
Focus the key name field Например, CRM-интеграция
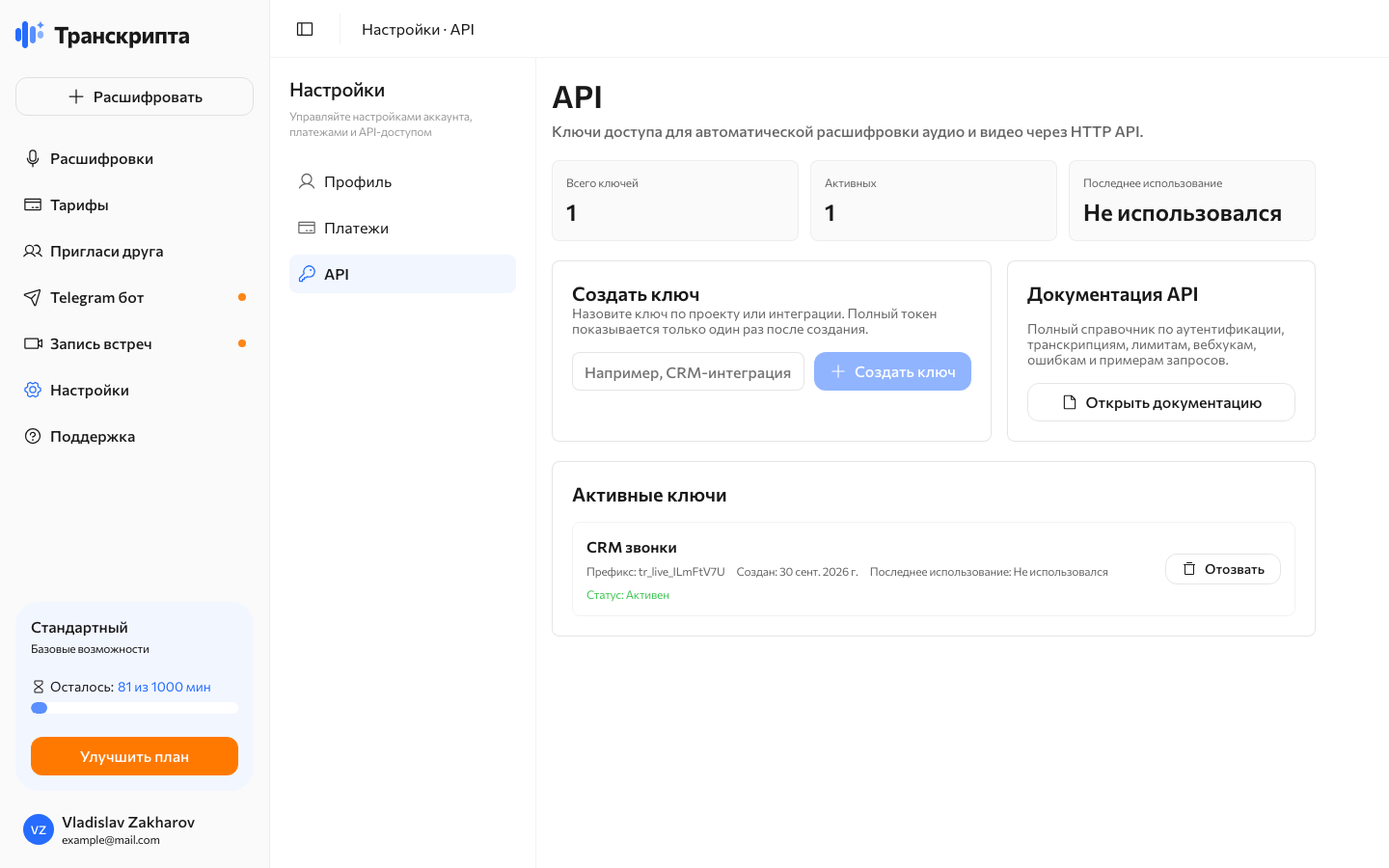click(688, 371)
